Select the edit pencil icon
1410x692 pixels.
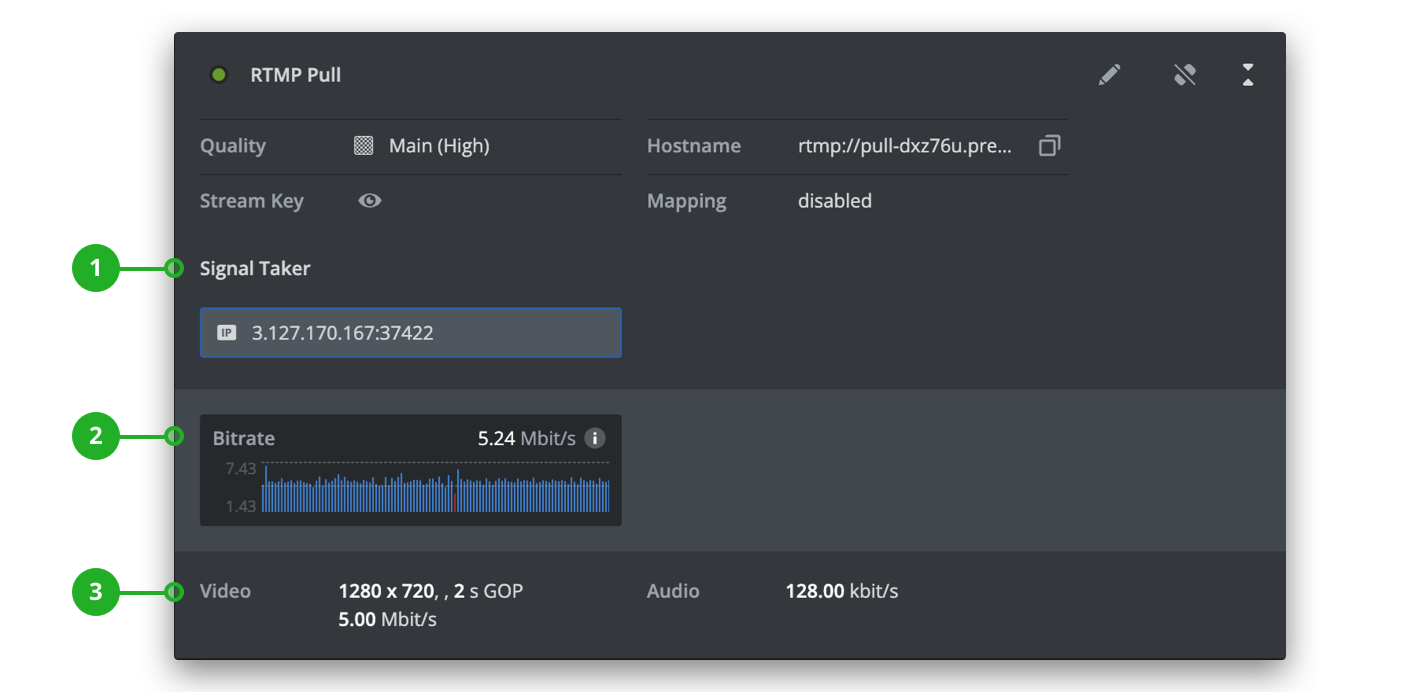1110,74
